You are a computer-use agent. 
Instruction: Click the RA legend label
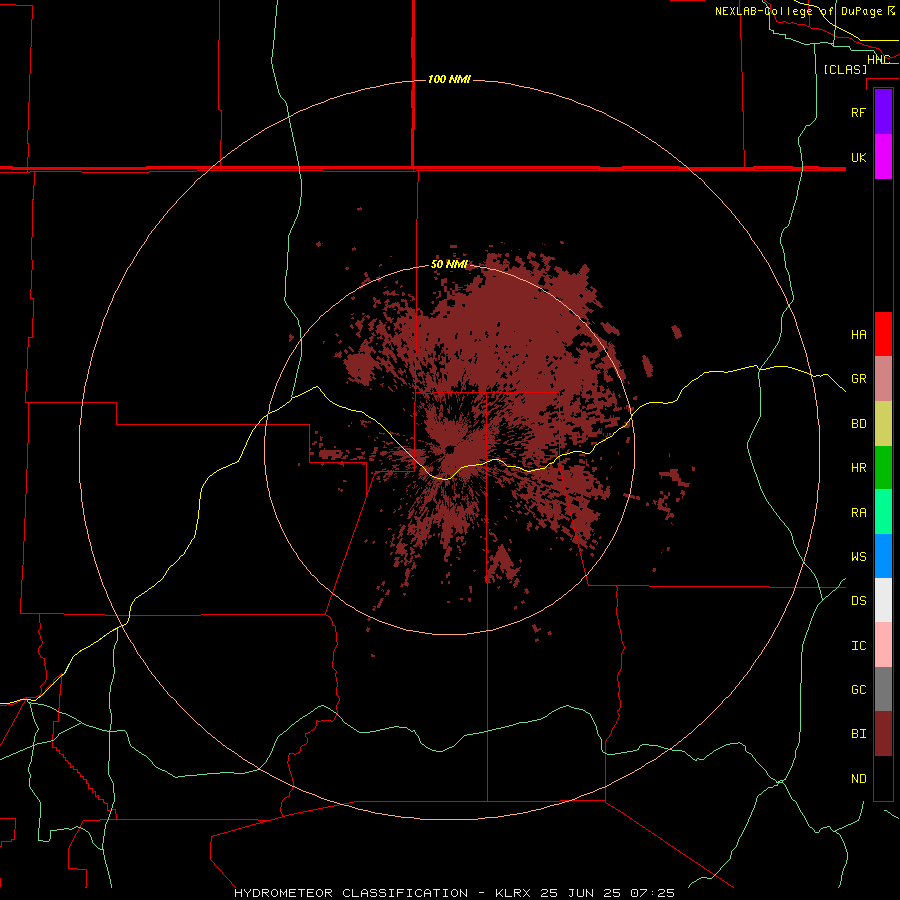(x=858, y=513)
